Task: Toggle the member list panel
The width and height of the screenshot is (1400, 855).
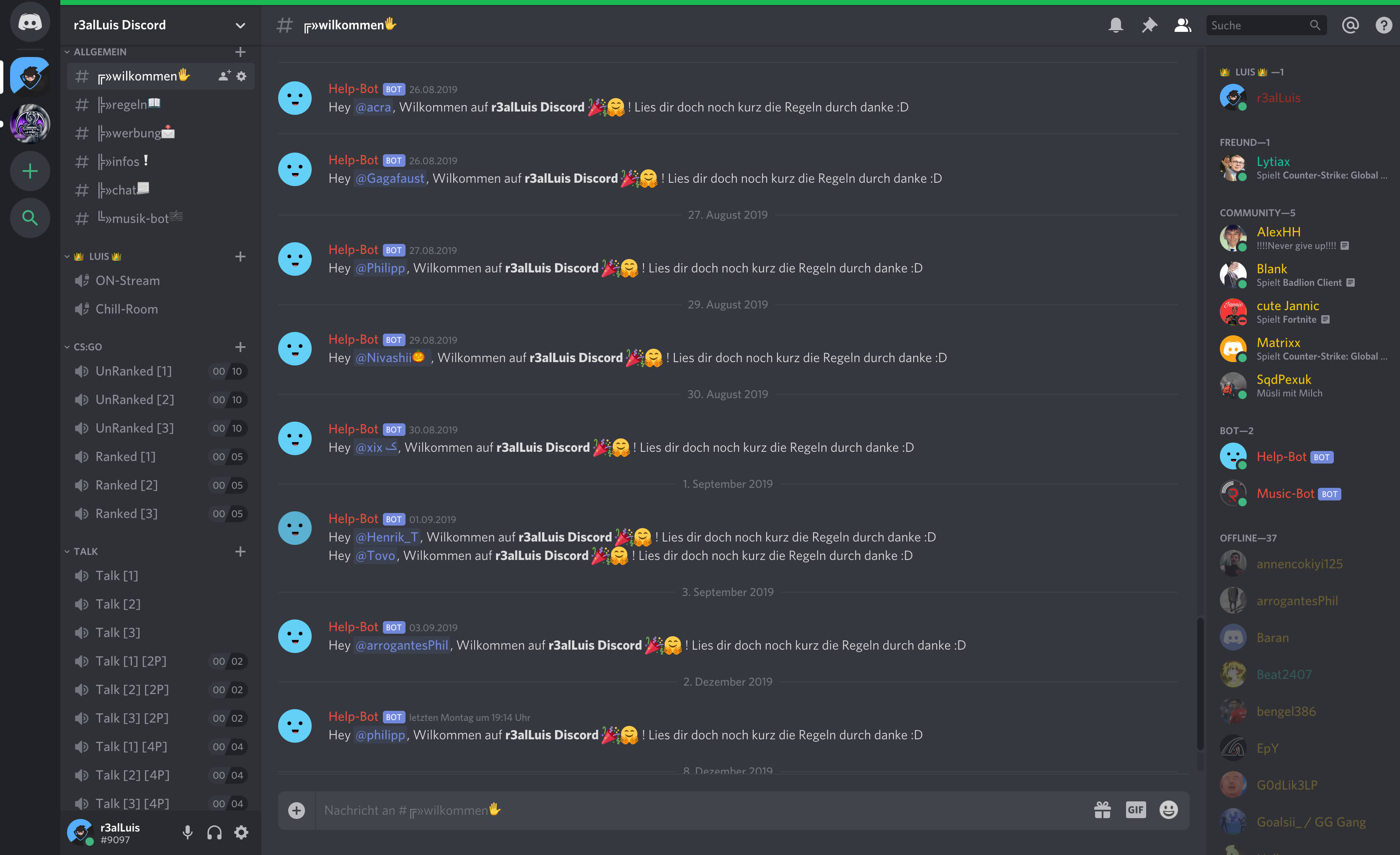Action: [1183, 25]
